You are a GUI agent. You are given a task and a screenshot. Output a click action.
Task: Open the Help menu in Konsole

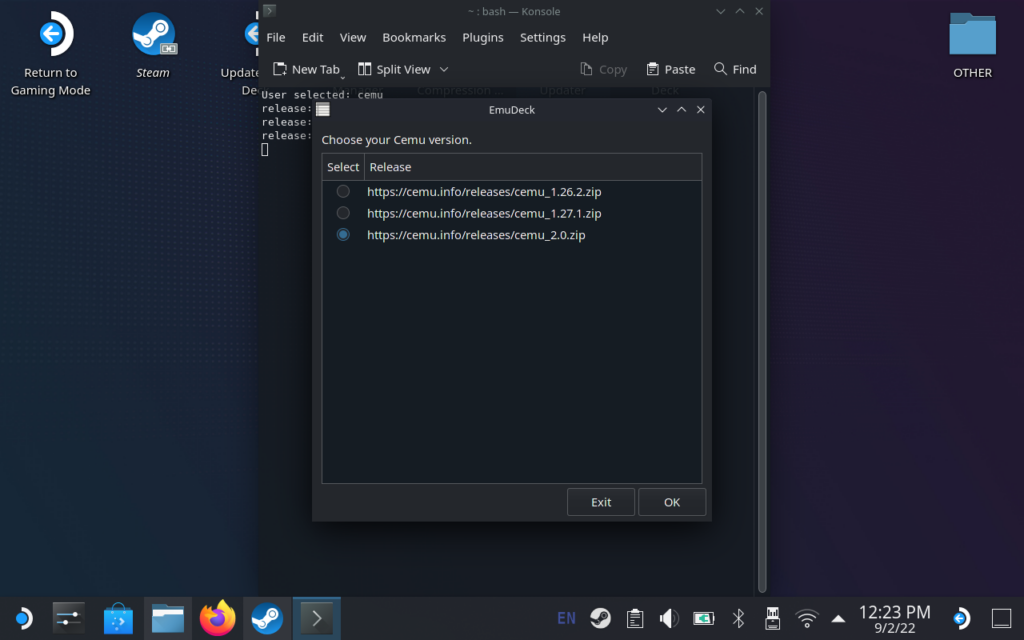coord(595,37)
